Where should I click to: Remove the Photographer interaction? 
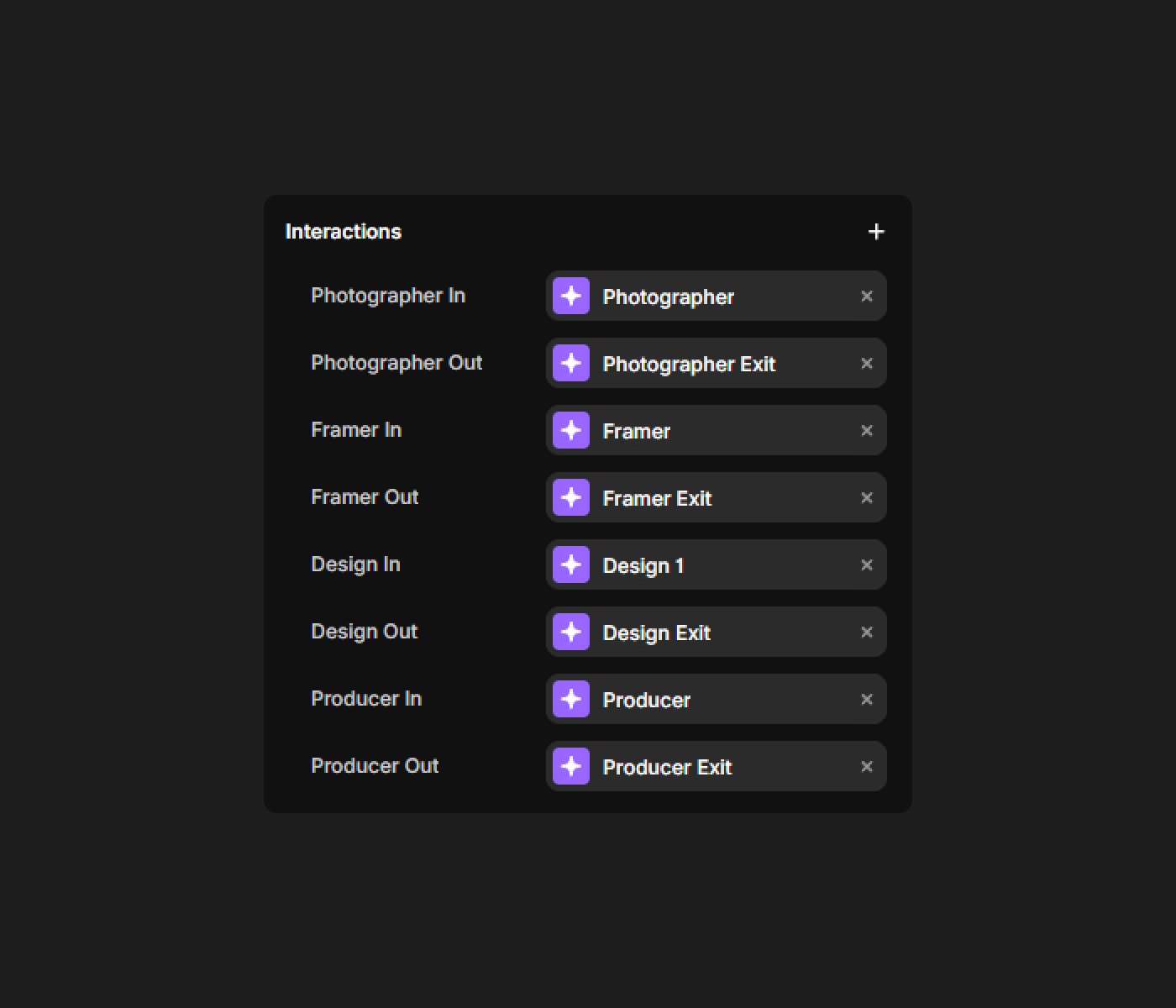pos(867,296)
